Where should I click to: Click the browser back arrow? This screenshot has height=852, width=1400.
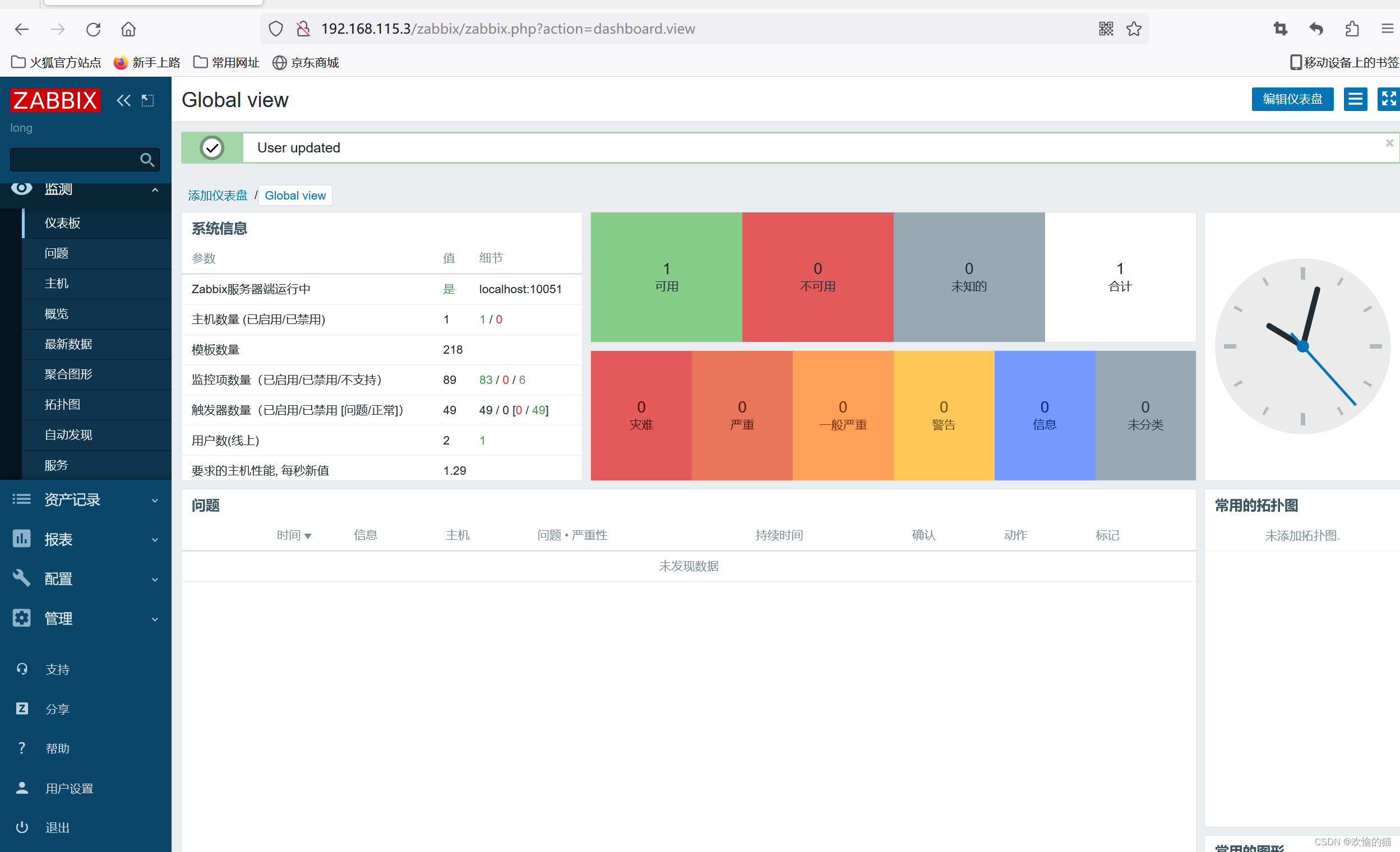(x=22, y=29)
